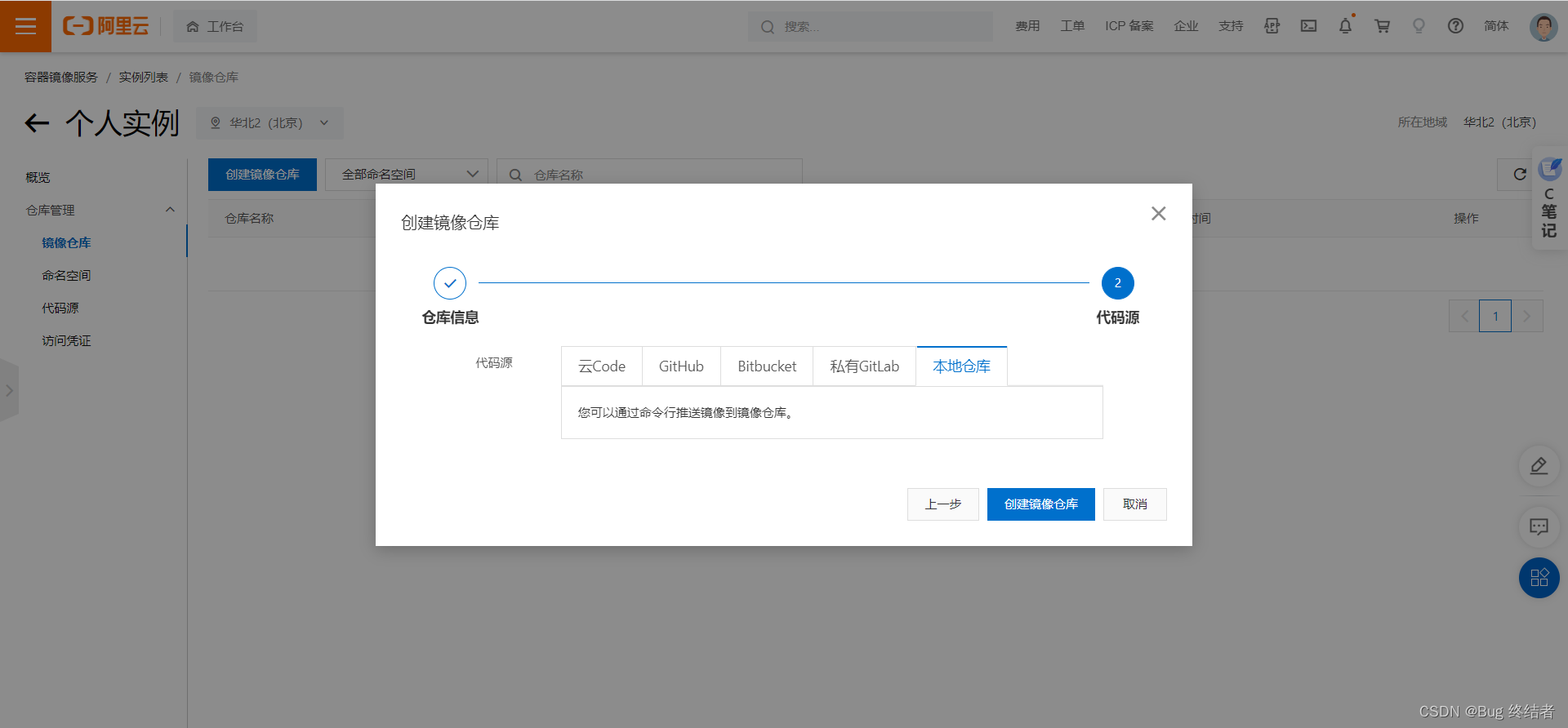Confirm with blue 创建镜像仓库 dialog button

1041,504
